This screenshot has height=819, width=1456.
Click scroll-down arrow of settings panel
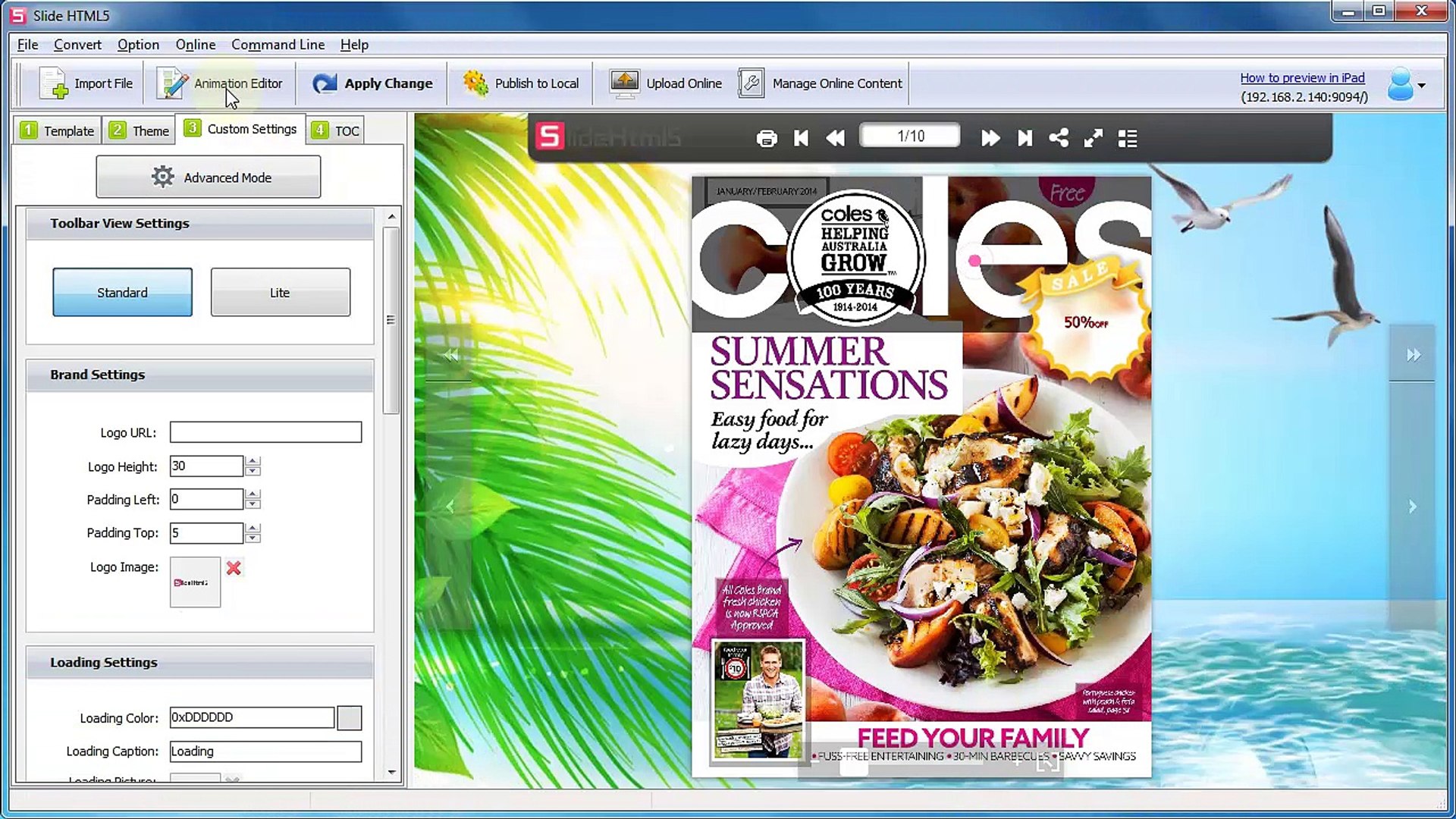click(x=391, y=772)
